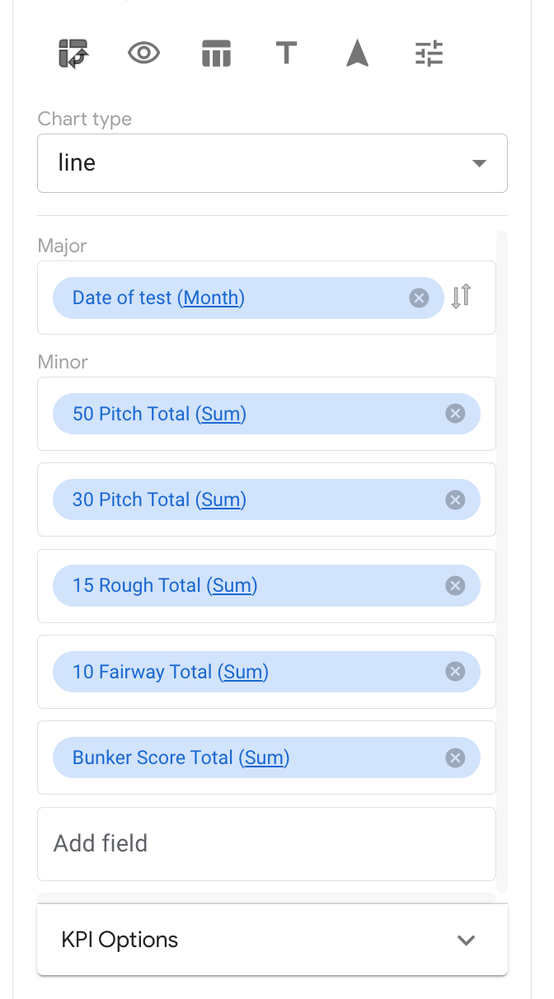Screen dimensions: 554x999
Task: Click the Add field input box
Action: click(x=266, y=844)
